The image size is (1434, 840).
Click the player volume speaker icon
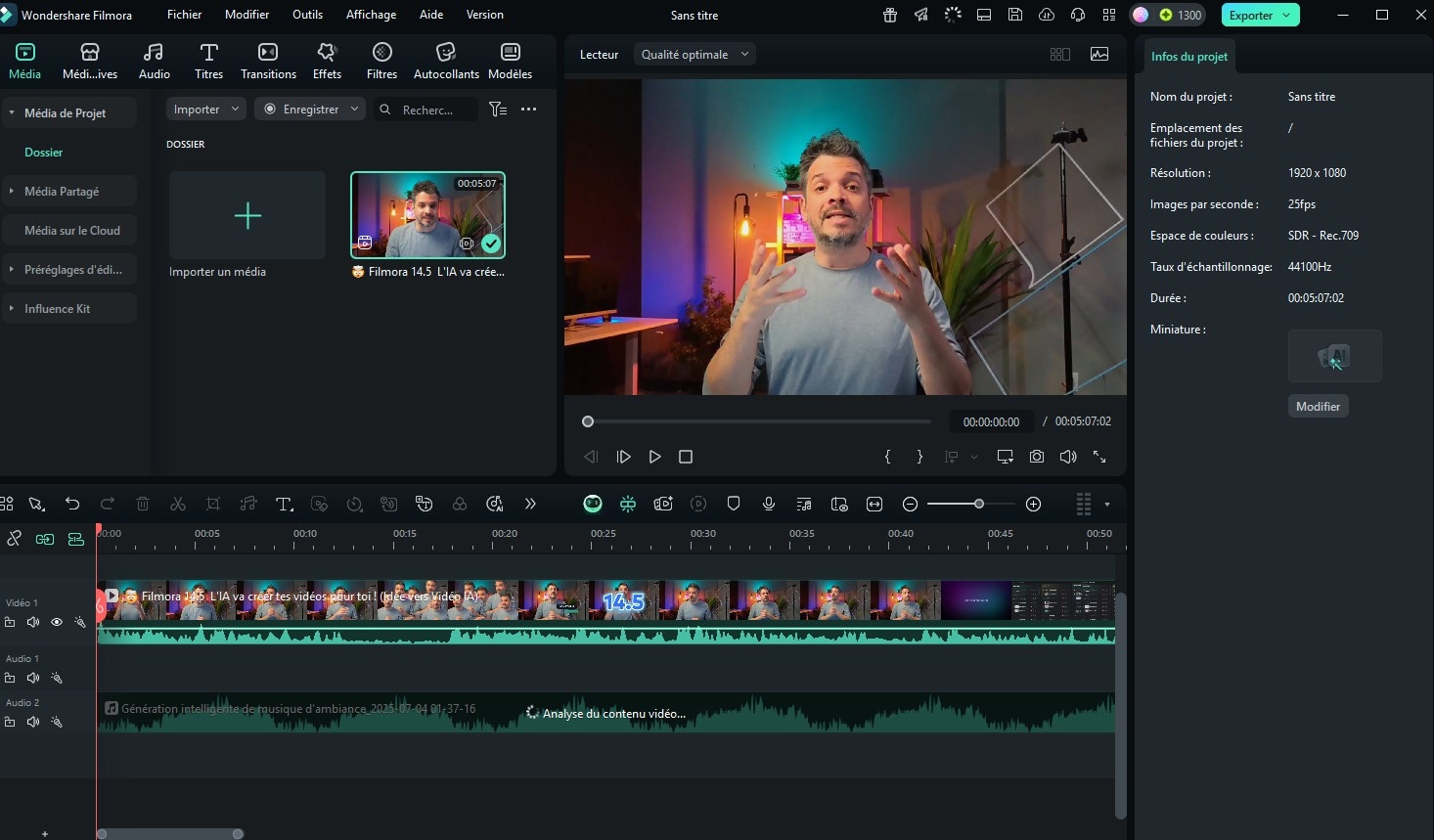tap(1068, 457)
